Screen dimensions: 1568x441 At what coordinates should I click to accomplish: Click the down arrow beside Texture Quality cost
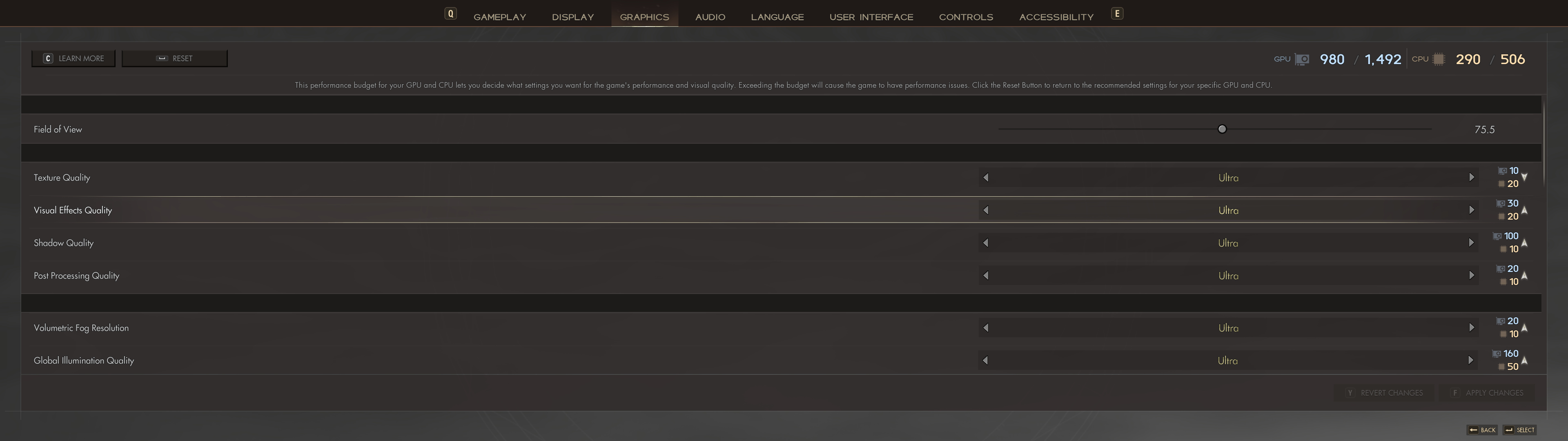pyautogui.click(x=1524, y=177)
